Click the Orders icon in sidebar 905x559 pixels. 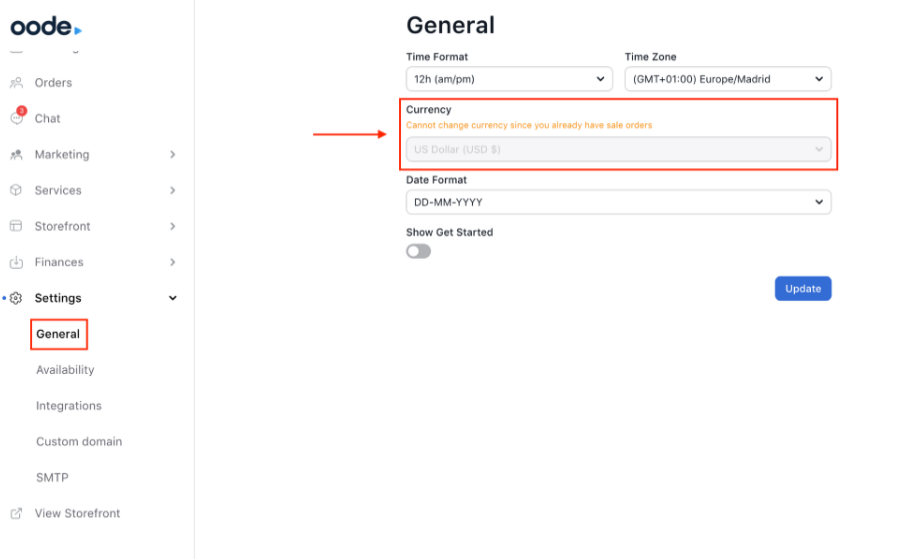point(16,83)
